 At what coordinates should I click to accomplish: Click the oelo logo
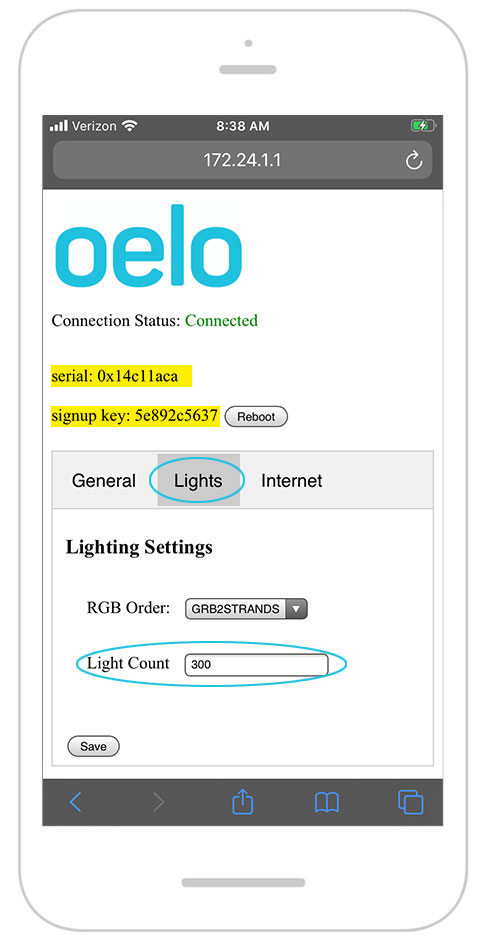click(149, 246)
